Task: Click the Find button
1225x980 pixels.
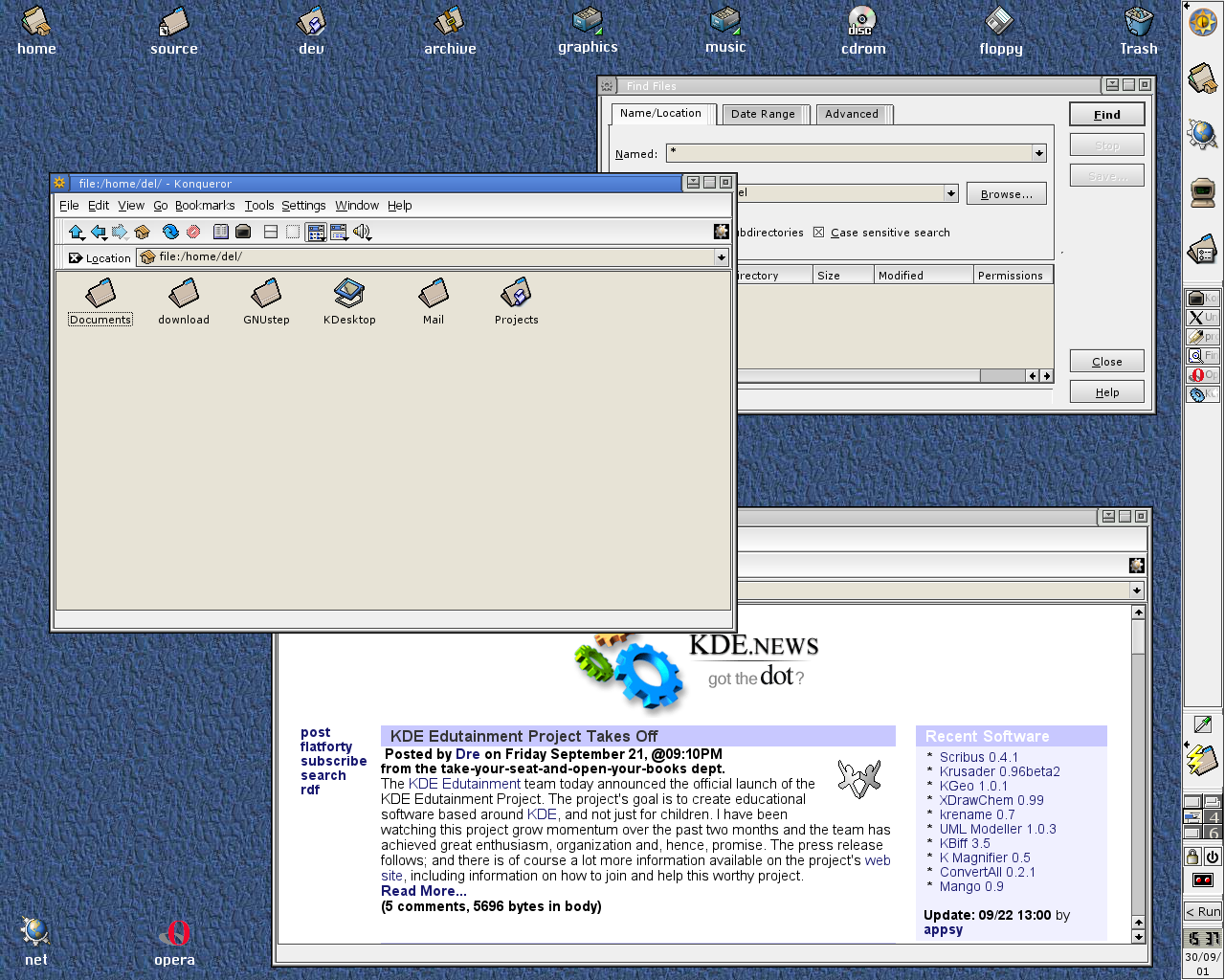Action: 1106,115
